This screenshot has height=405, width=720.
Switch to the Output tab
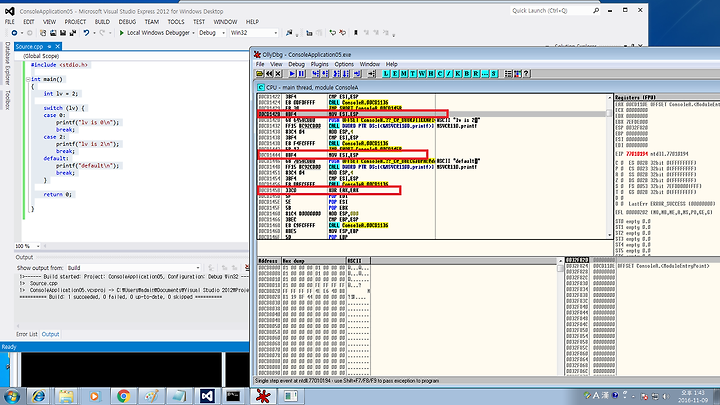tap(51, 334)
